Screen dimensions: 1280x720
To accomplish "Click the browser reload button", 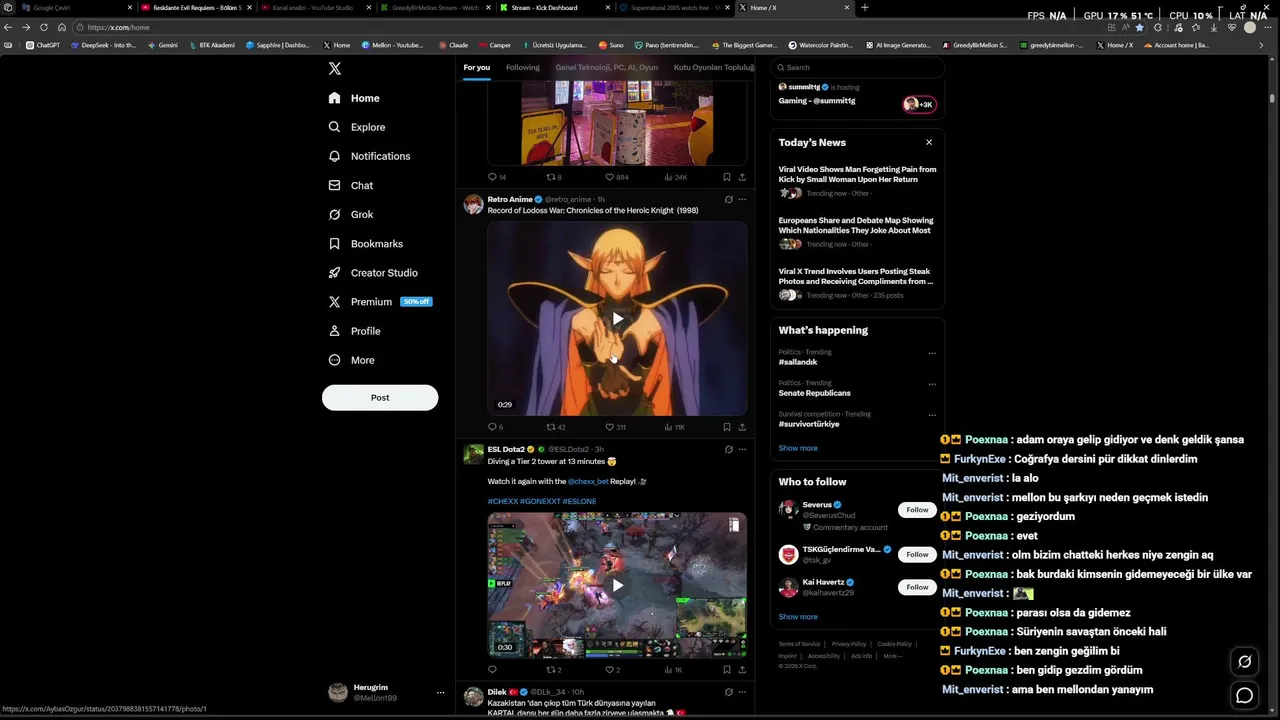I will 44,27.
